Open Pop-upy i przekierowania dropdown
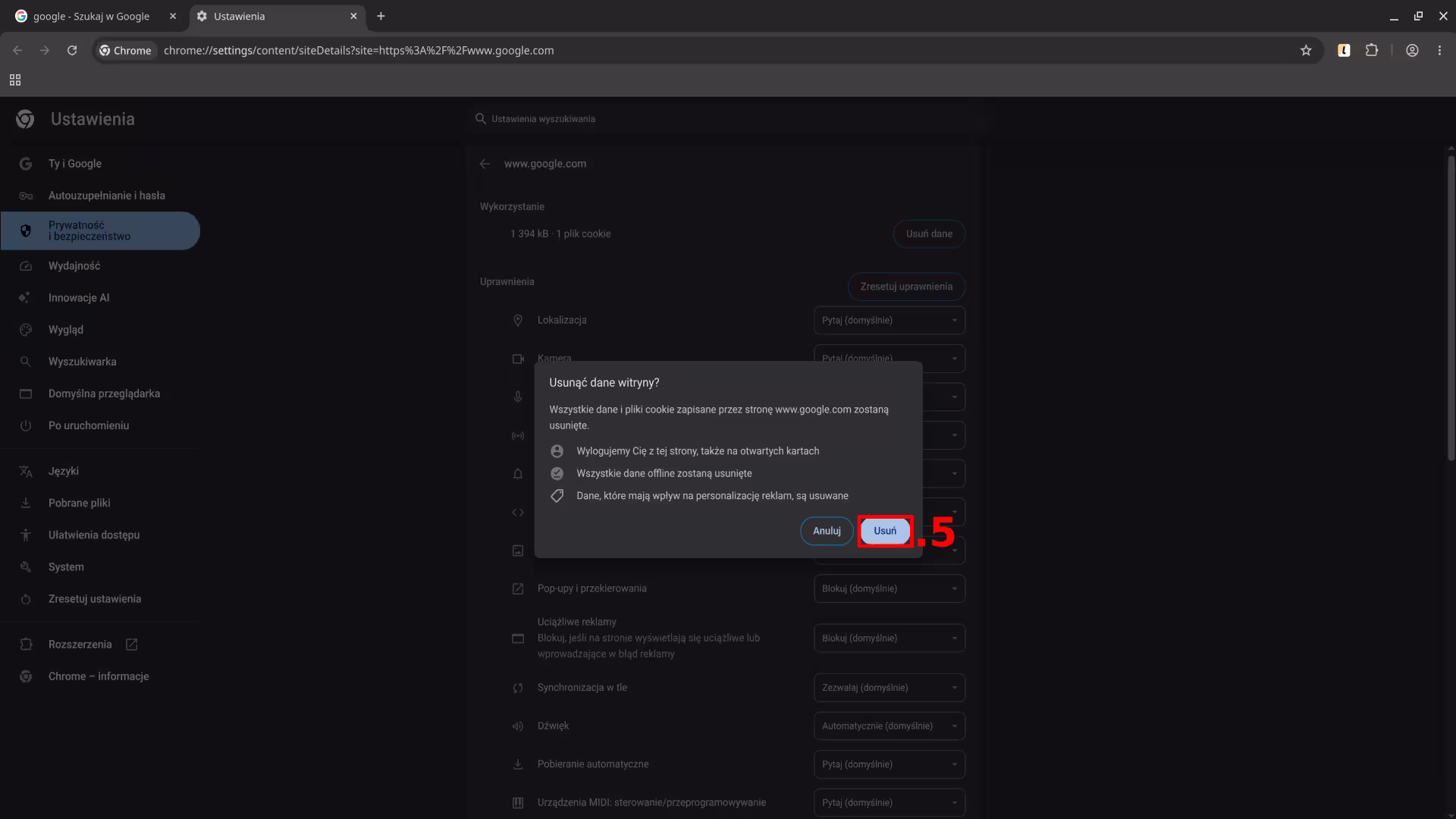 (890, 588)
